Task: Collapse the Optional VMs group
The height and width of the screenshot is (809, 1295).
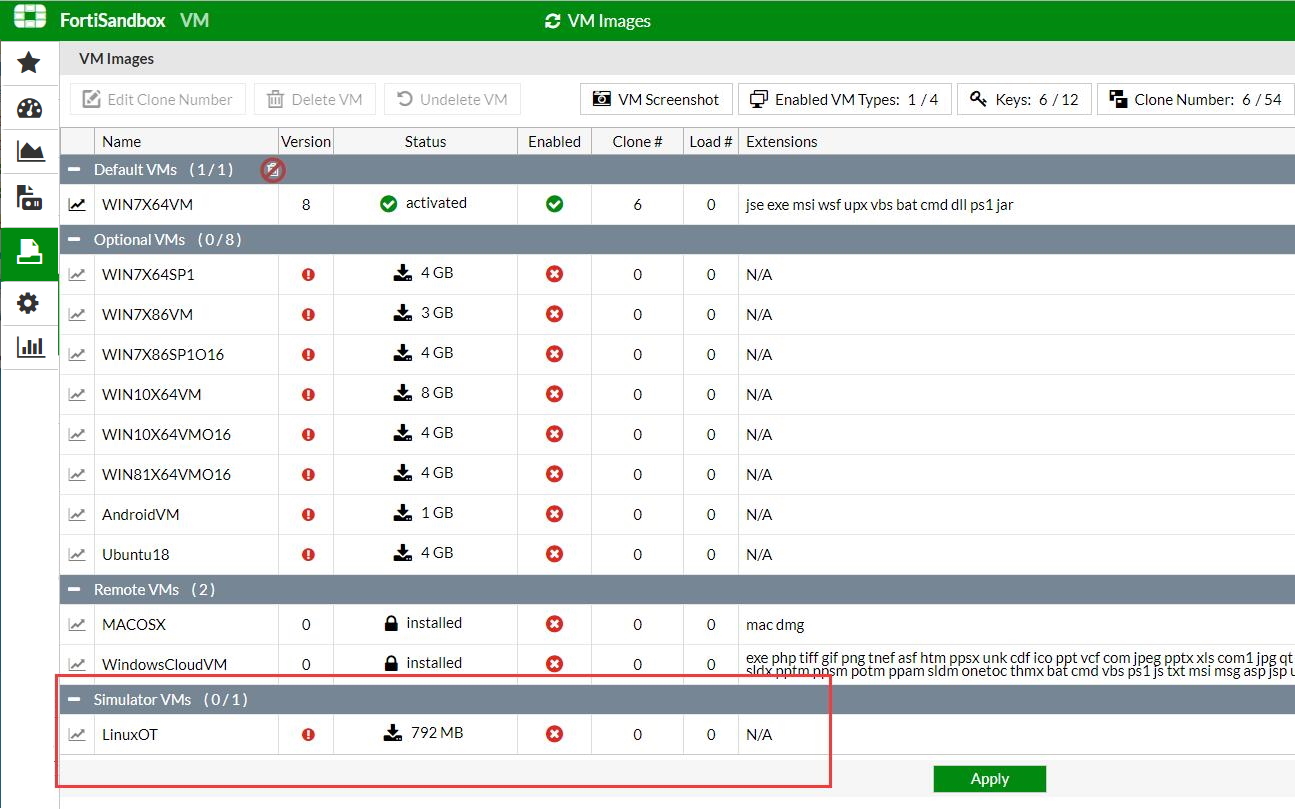Action: click(x=74, y=240)
